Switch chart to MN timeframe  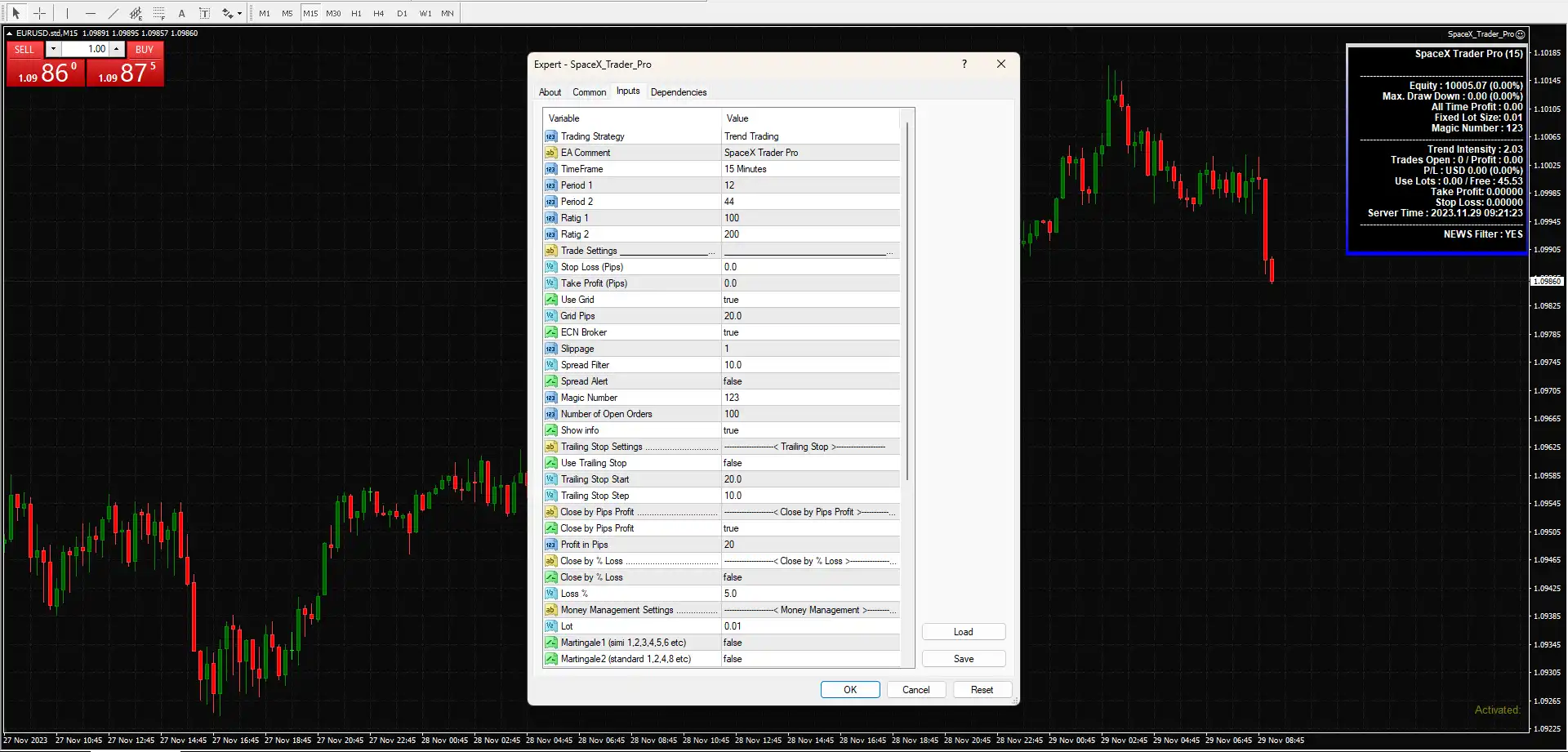(x=448, y=13)
